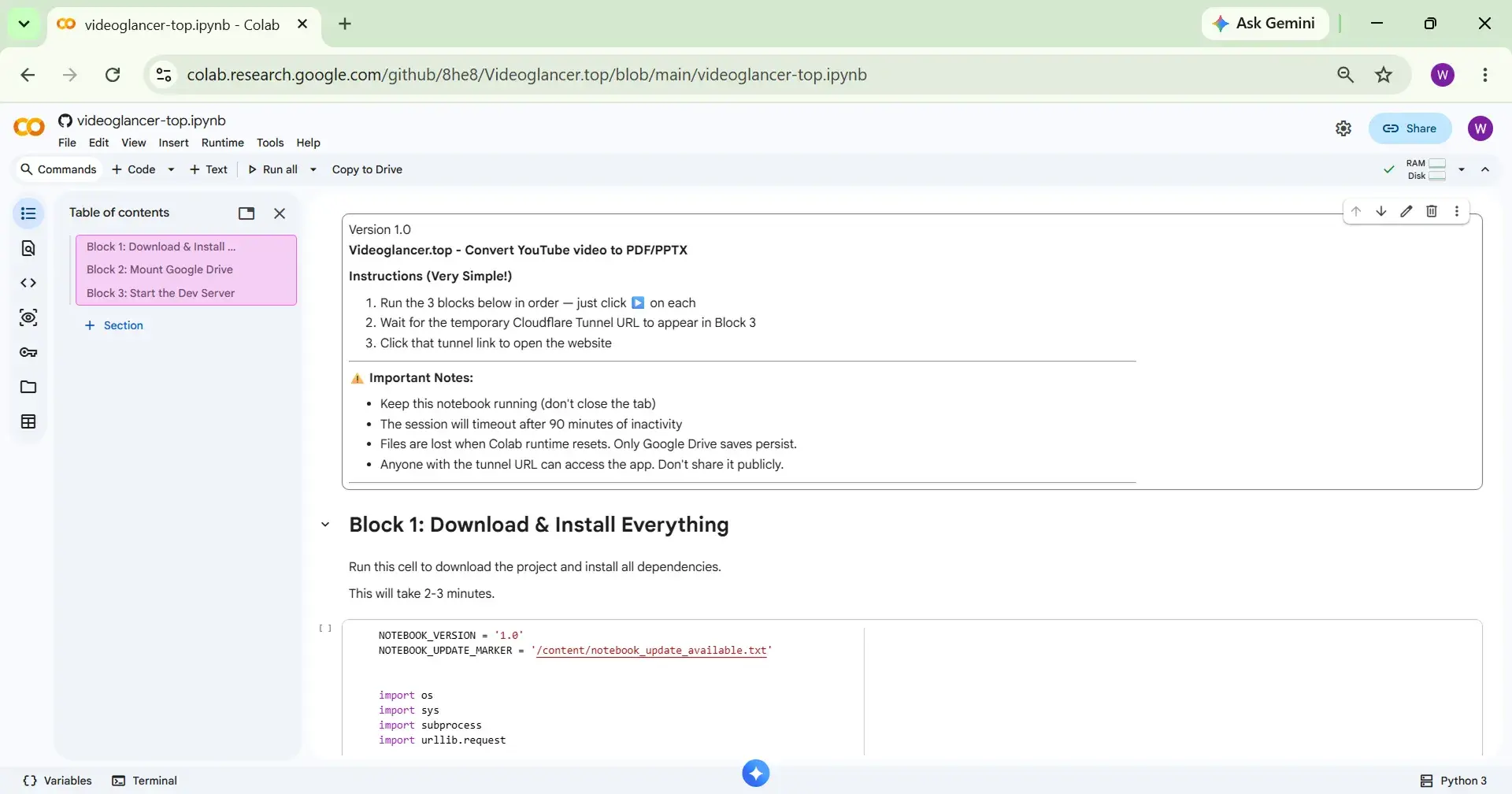
Task: Click the floating Gemini sparkle button
Action: [x=756, y=774]
